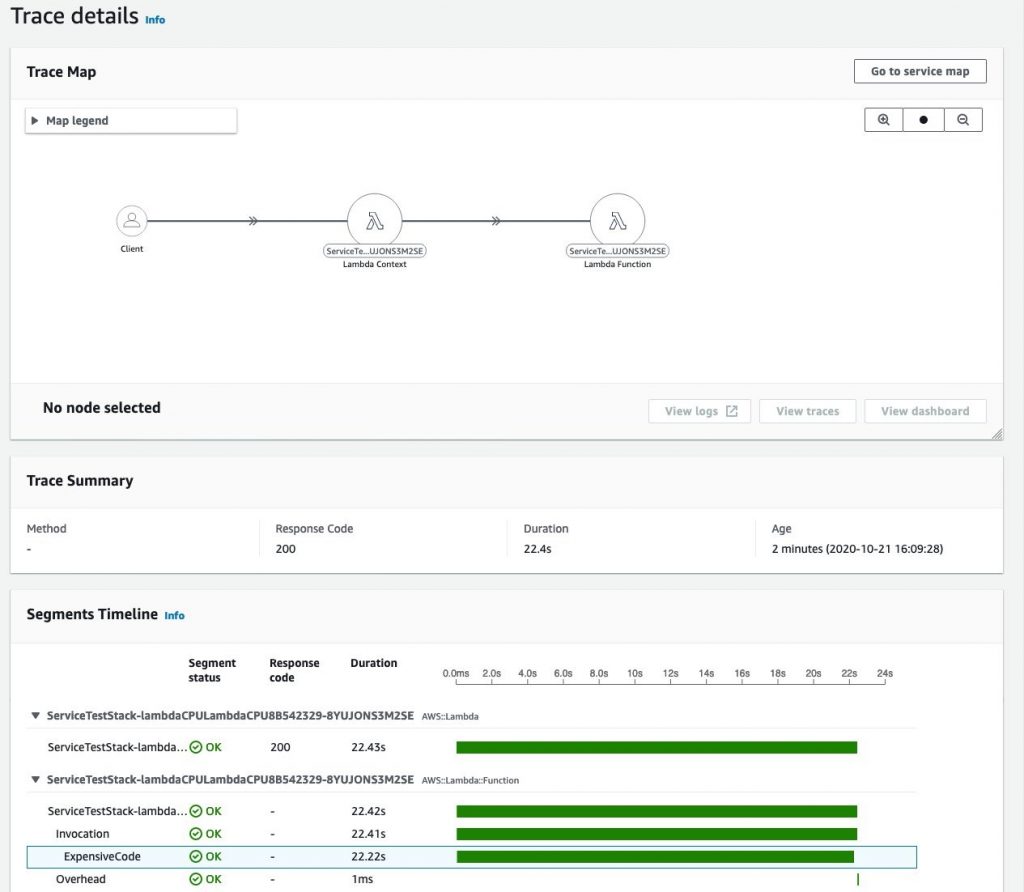Select the Client node in trace map
Screen dimensions: 1024x892
(x=131, y=221)
